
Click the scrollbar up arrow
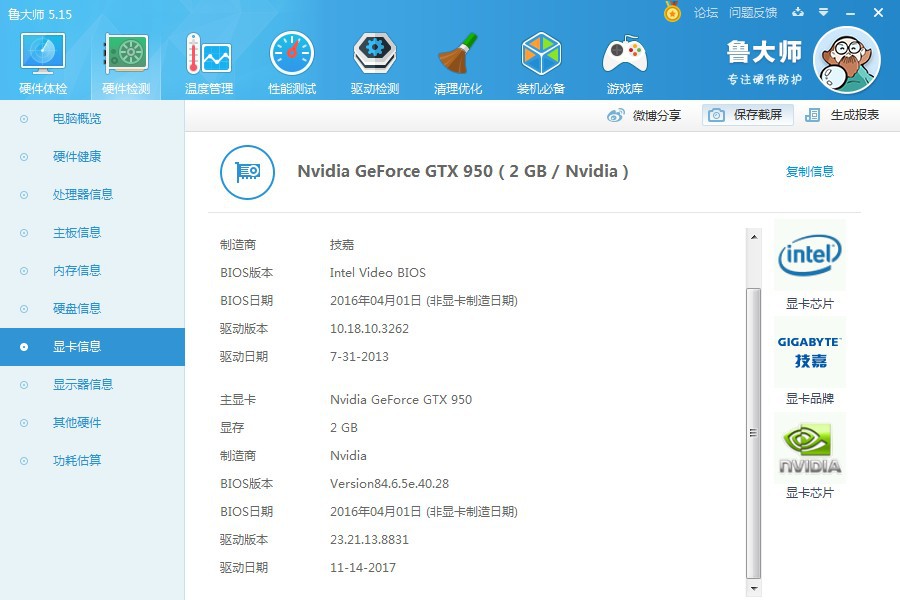click(x=754, y=237)
